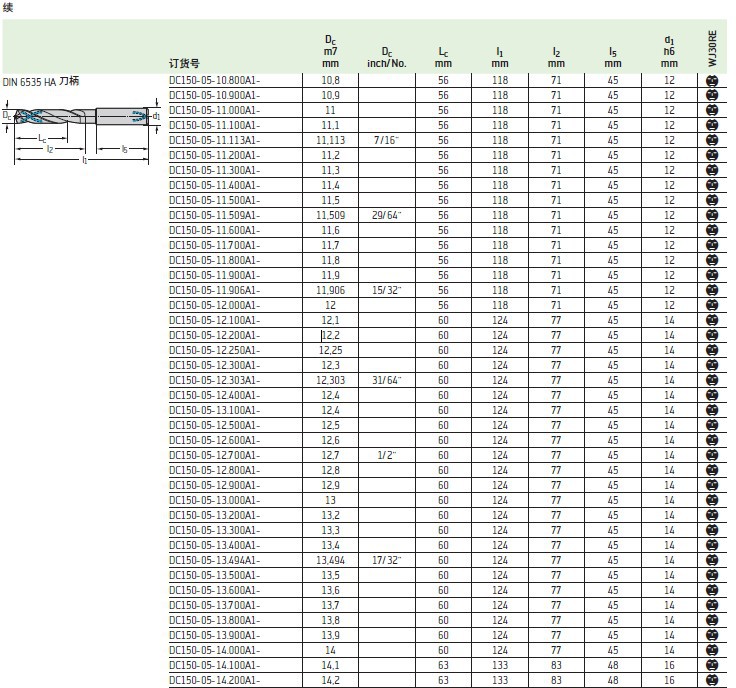Select order number DC150-05-11.906A1-
This screenshot has height=688, width=736.
[214, 290]
